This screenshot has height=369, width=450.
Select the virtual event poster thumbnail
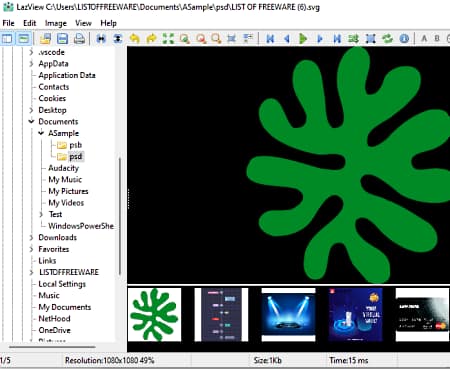pyautogui.click(x=355, y=315)
